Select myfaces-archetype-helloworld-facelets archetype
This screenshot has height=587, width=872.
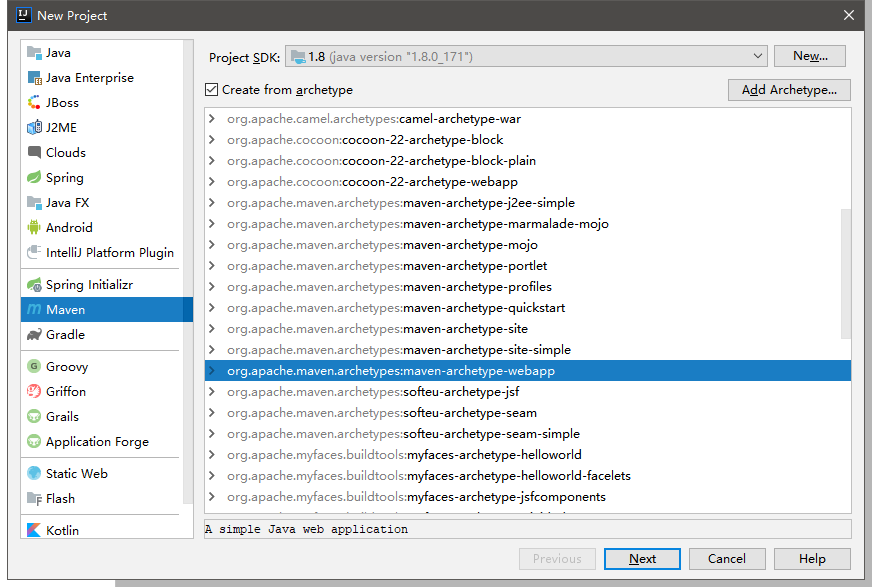pyautogui.click(x=528, y=476)
